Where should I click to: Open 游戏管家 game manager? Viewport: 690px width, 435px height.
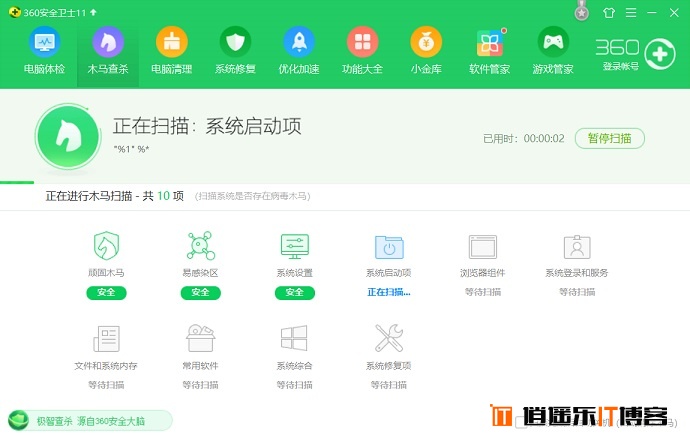tap(553, 51)
